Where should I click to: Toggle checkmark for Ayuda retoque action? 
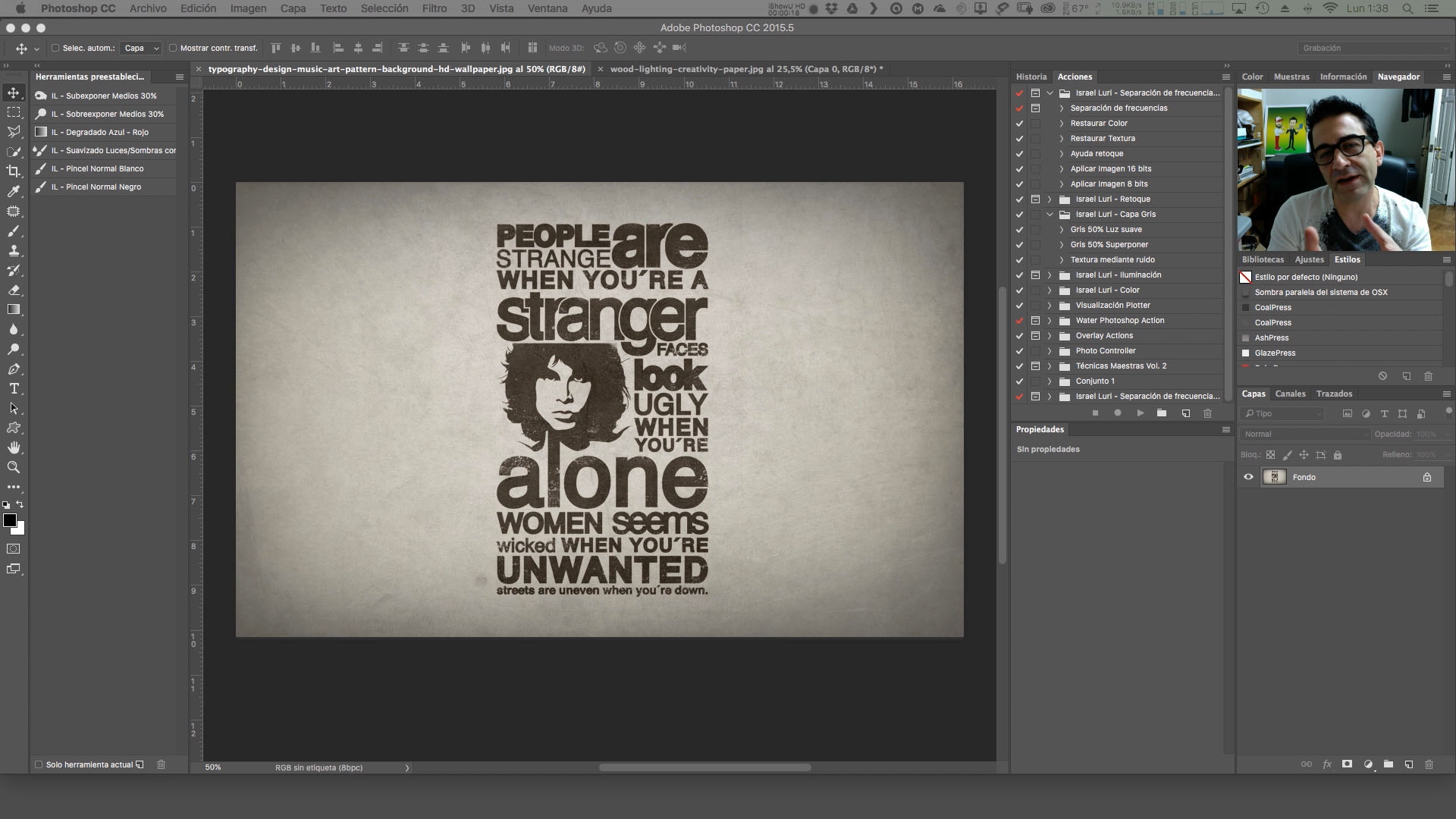(x=1019, y=154)
